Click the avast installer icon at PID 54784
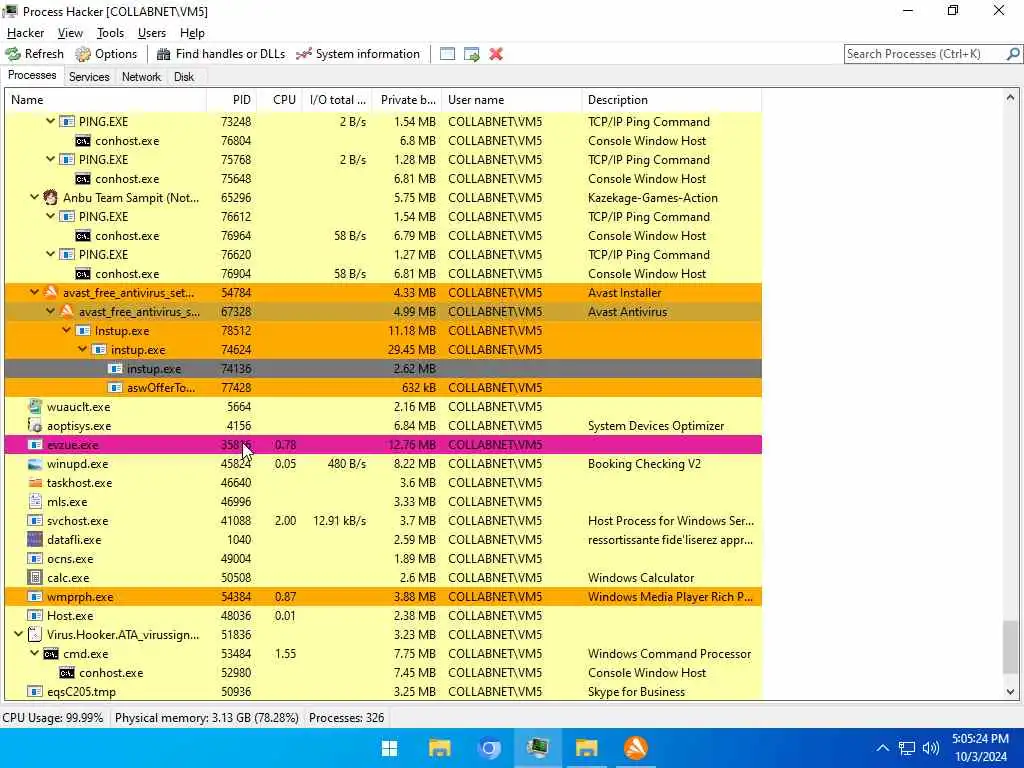Image resolution: width=1024 pixels, height=768 pixels. (50, 293)
